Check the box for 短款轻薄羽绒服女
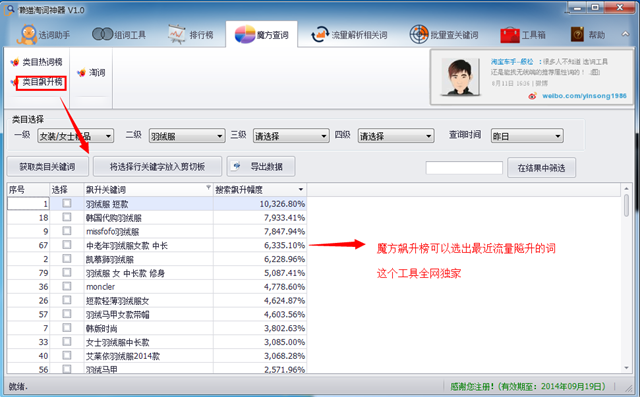 point(67,300)
